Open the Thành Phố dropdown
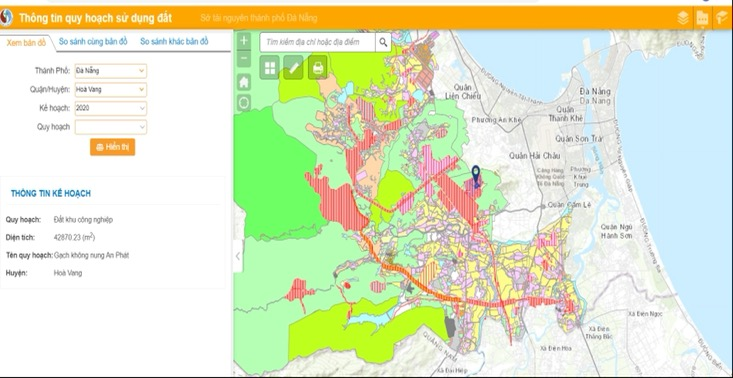 [x=111, y=71]
